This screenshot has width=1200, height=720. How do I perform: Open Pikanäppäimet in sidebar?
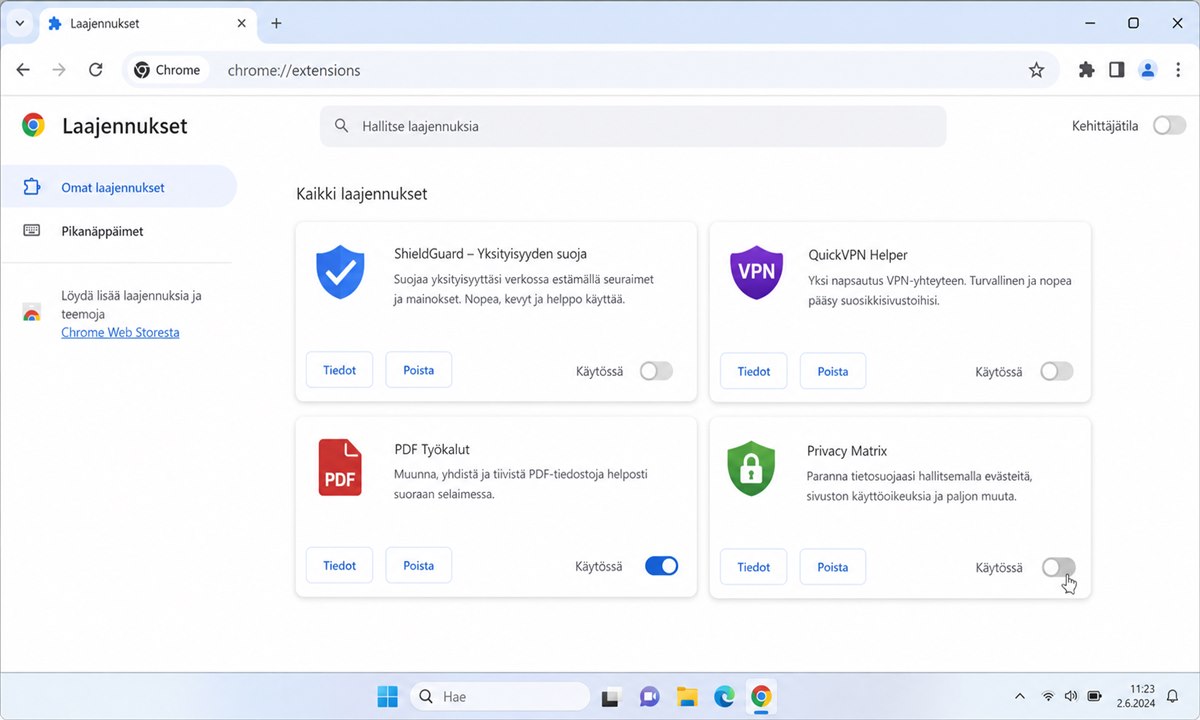(x=118, y=231)
